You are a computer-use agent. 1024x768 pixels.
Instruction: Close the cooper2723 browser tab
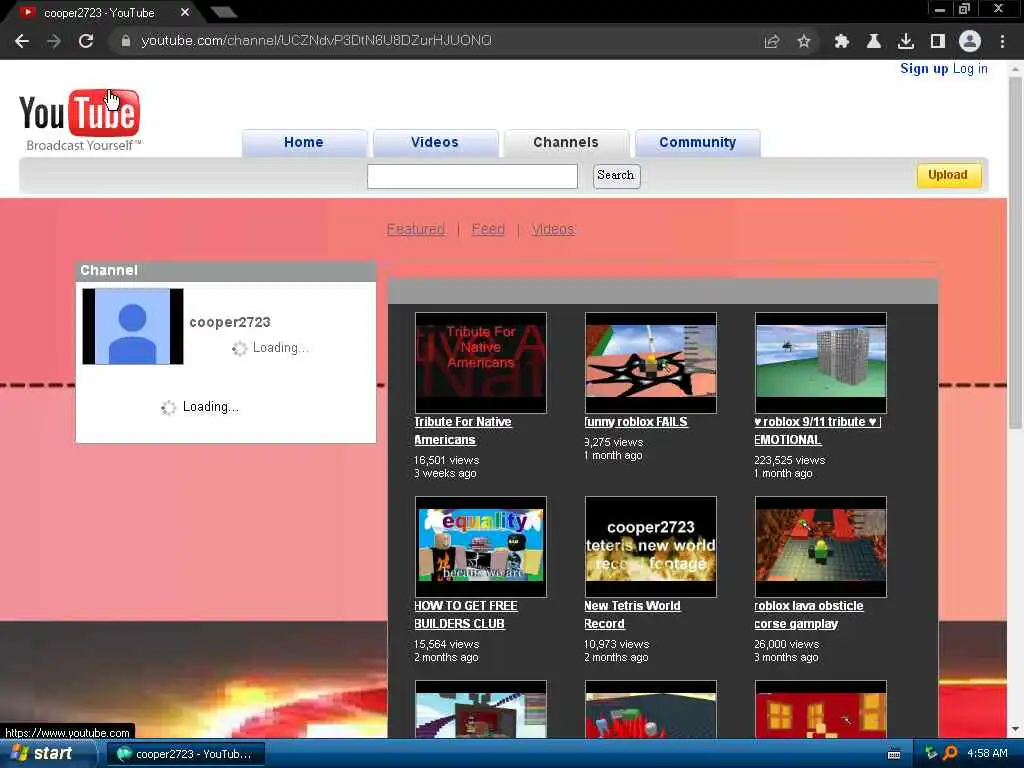pos(185,12)
